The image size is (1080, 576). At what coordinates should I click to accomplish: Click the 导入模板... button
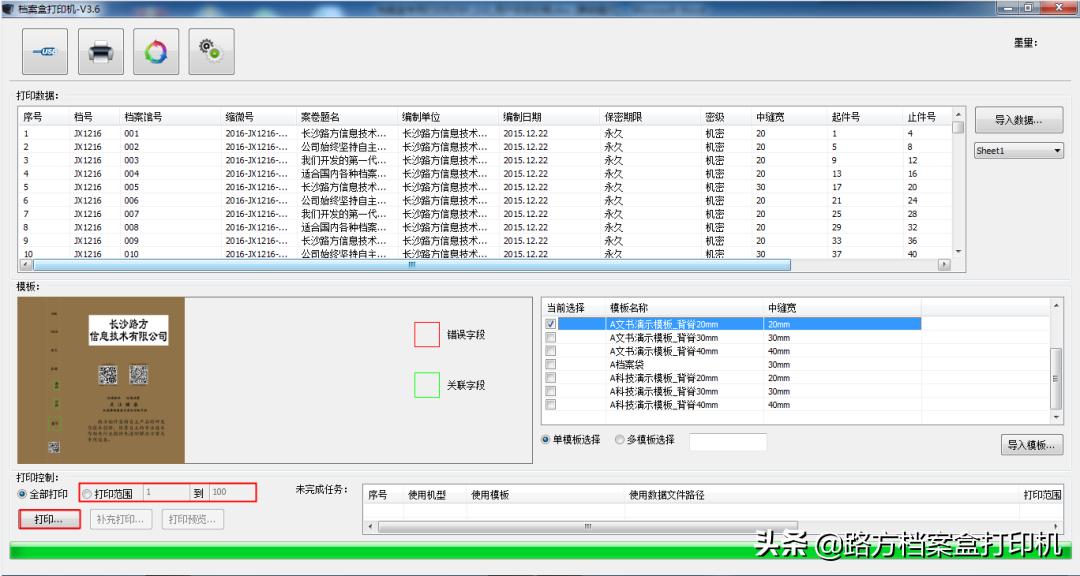pos(1031,445)
